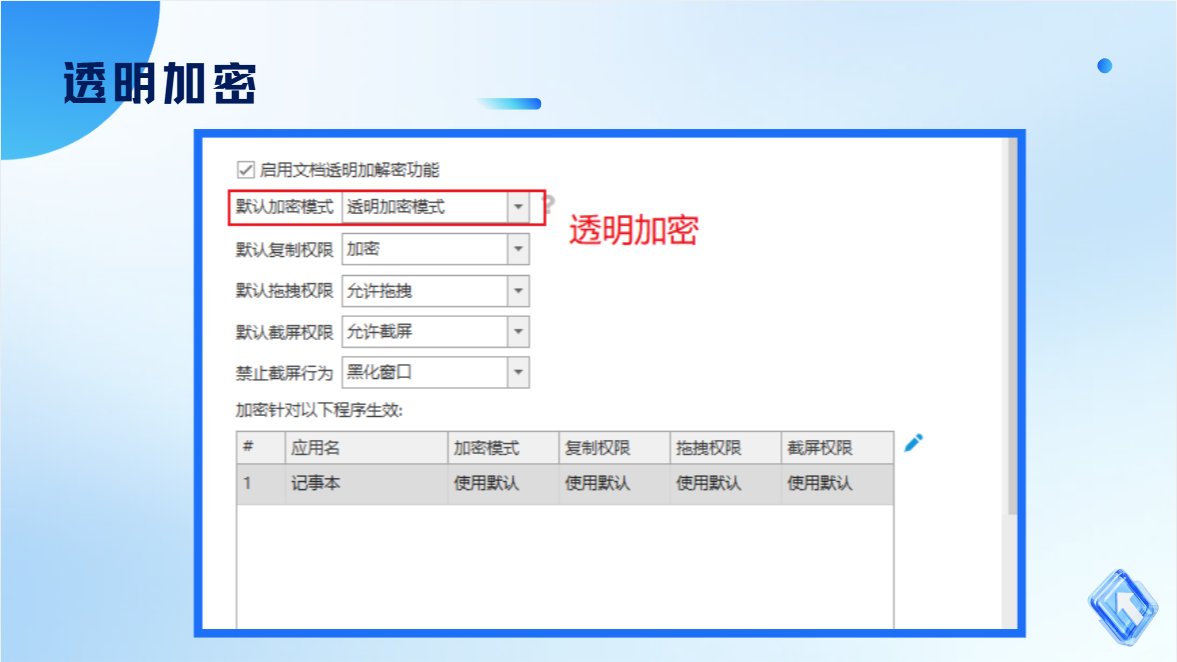
Task: Click 使用默认 under 复制权限 column
Action: (x=598, y=483)
